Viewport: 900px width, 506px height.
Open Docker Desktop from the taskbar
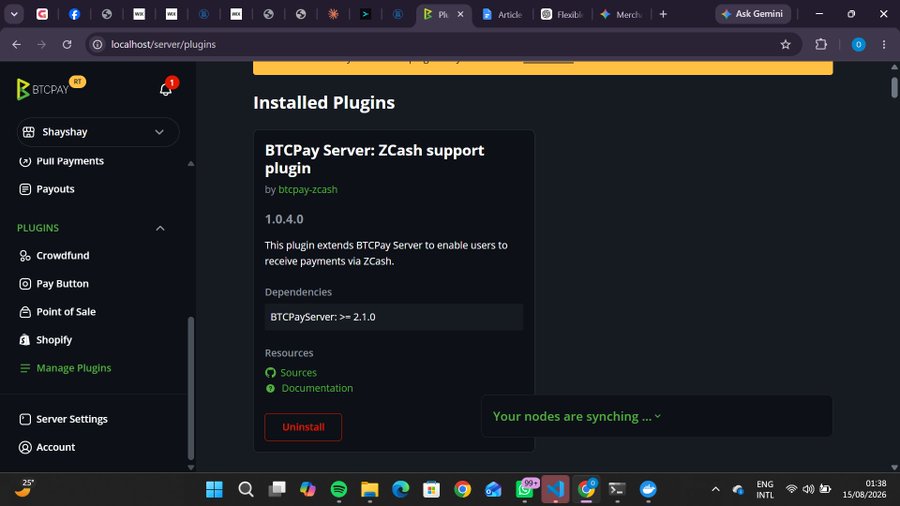tap(648, 489)
